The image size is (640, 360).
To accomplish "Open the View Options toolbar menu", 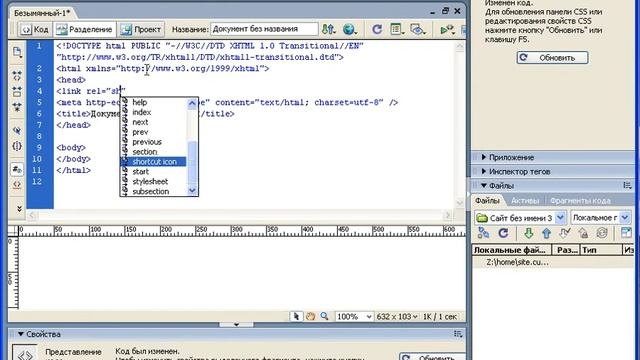I will click(x=396, y=29).
